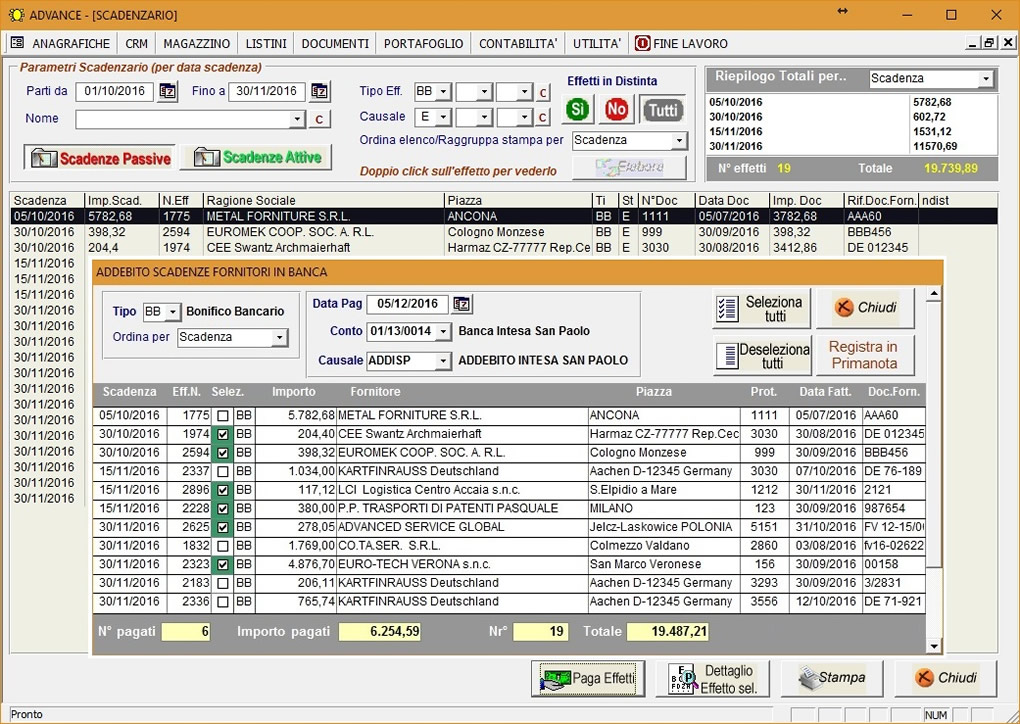Click the Seleziona tutti button
The width and height of the screenshot is (1020, 724).
[x=762, y=309]
